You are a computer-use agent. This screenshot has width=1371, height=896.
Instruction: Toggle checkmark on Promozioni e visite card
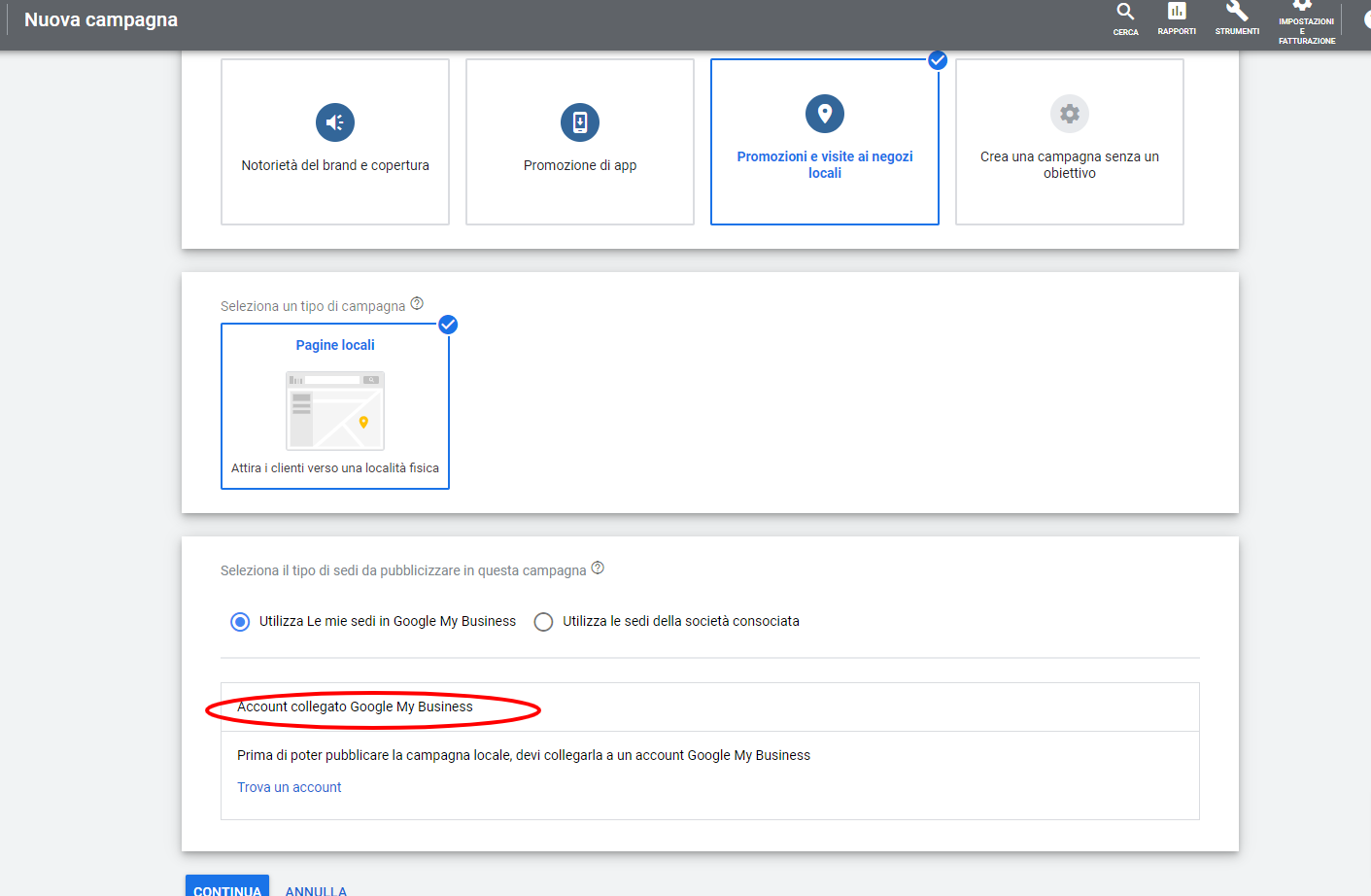[938, 60]
